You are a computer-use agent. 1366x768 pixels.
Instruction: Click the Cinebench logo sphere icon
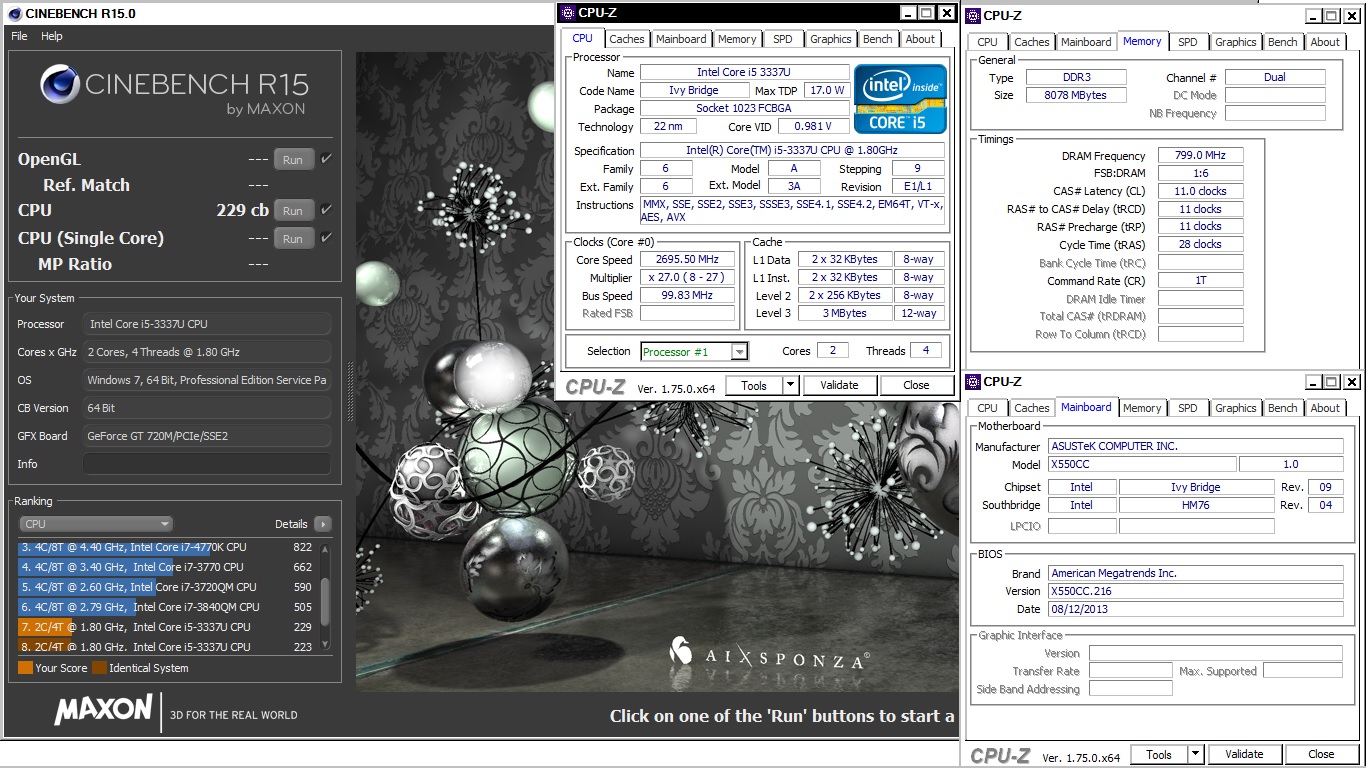click(x=60, y=85)
